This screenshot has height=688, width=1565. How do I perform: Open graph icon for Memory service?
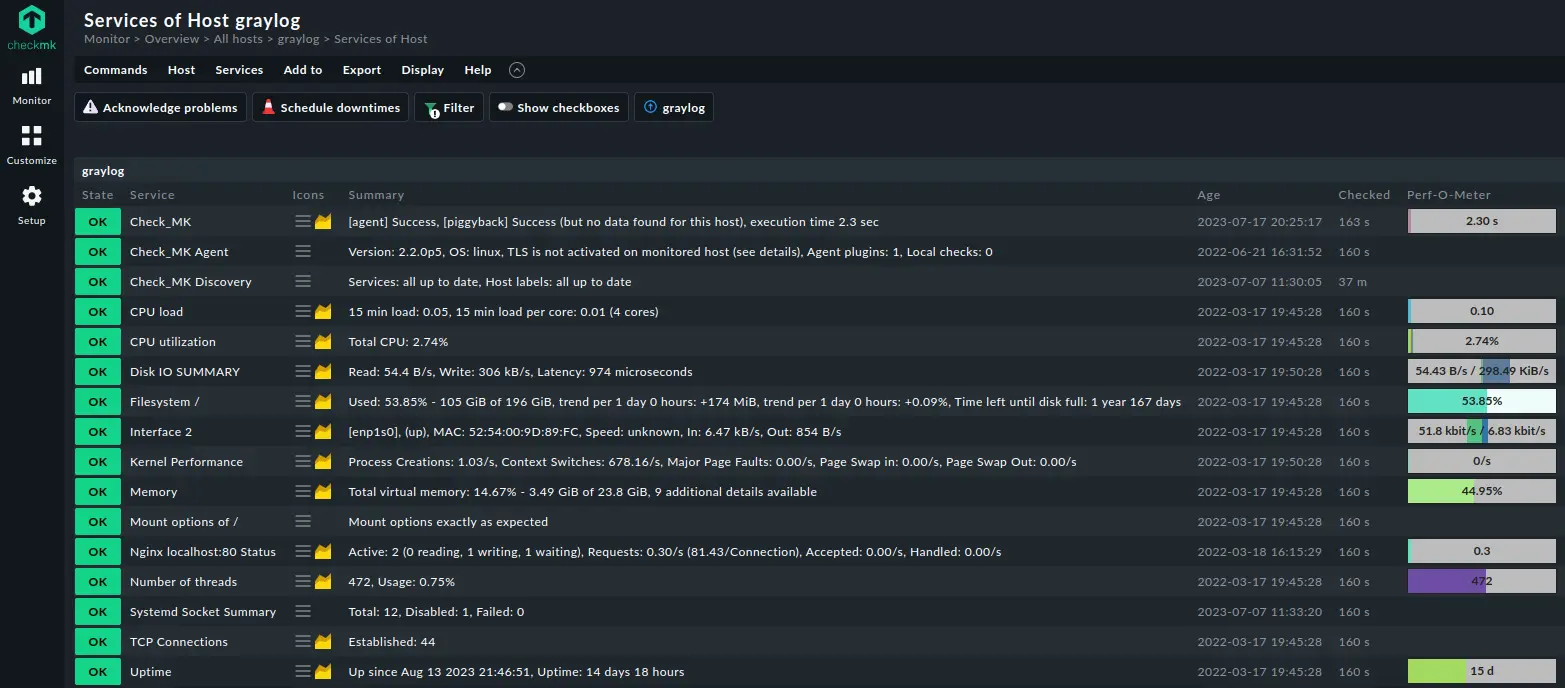[323, 492]
